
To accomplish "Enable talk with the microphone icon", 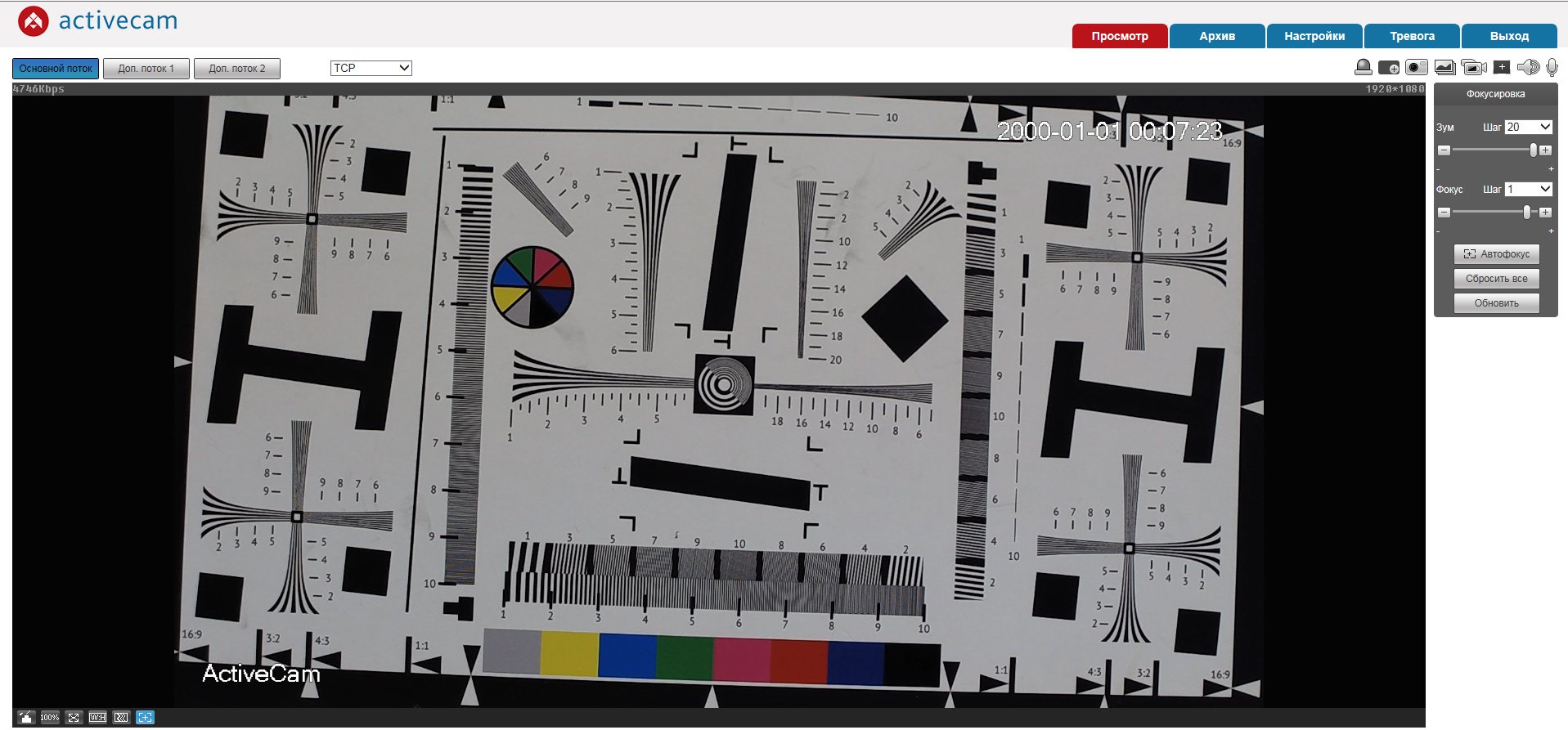I will click(x=1552, y=68).
